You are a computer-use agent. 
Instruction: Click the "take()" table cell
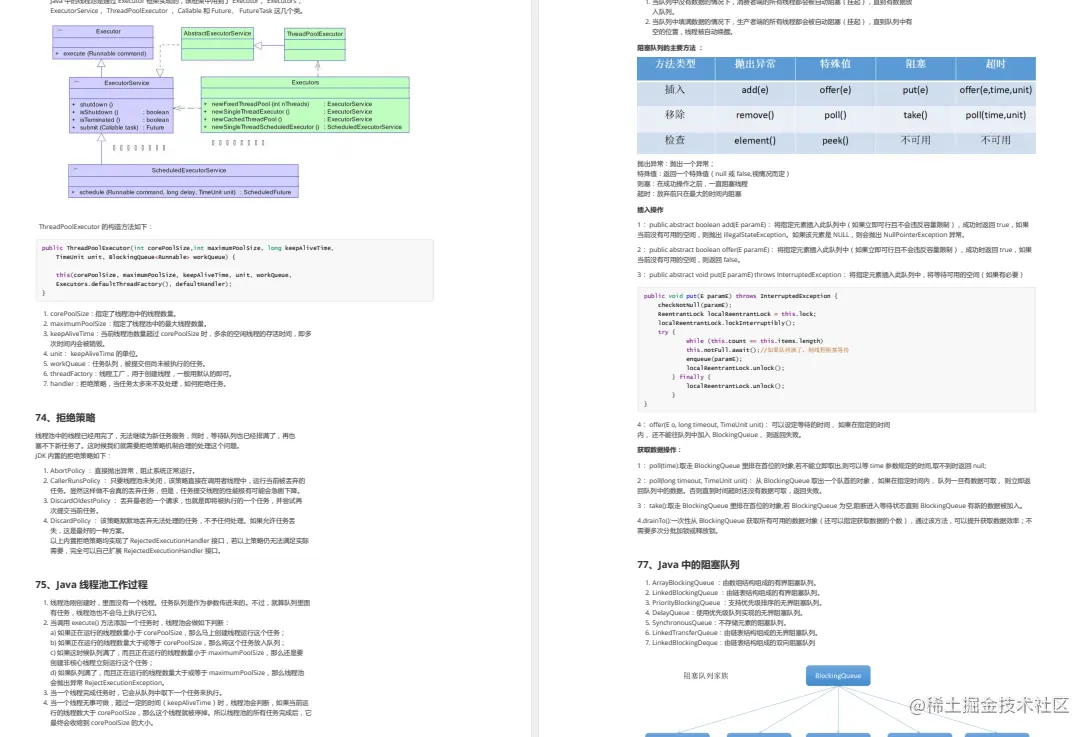pos(915,115)
